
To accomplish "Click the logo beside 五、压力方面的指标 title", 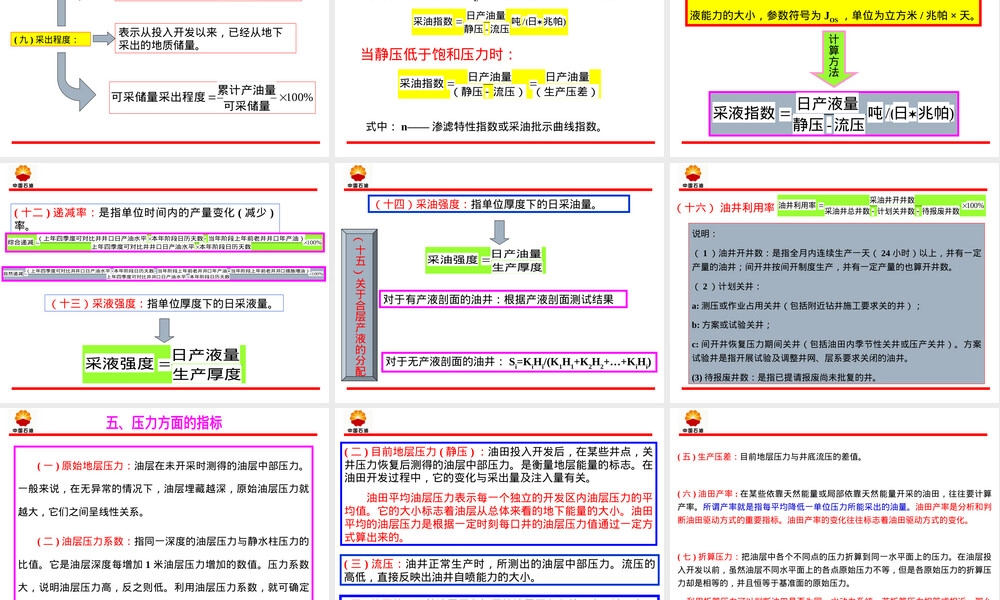I will pos(23,421).
